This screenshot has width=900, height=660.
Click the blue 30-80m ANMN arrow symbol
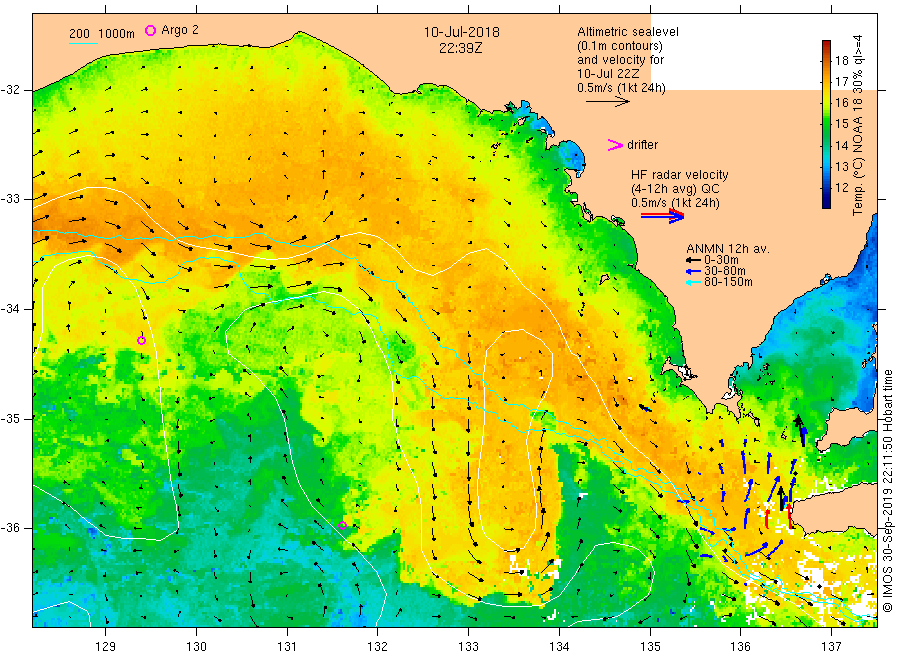coord(693,271)
